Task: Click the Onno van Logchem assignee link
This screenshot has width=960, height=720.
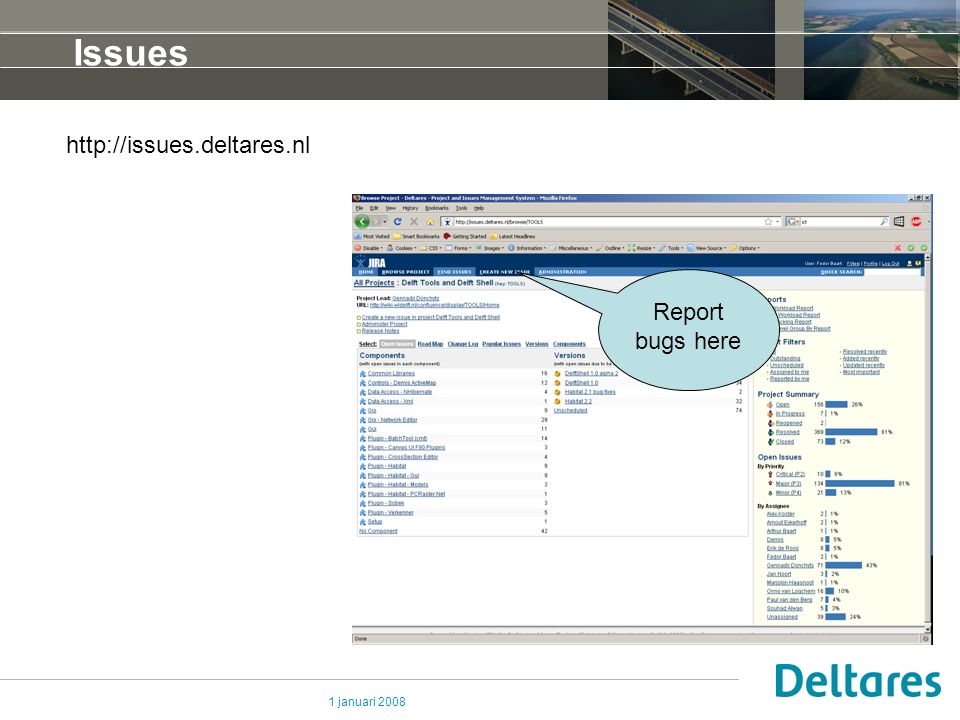Action: coord(791,591)
